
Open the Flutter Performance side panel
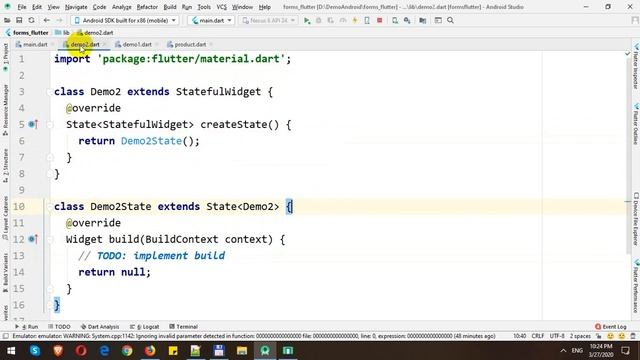pos(636,286)
